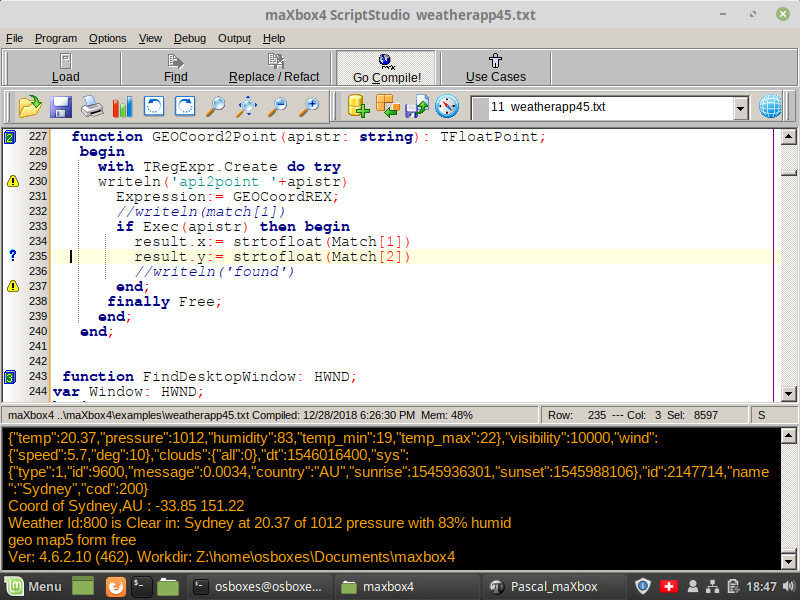Click the Replace / Refact button
Viewport: 800px width, 600px height.
coord(274,68)
